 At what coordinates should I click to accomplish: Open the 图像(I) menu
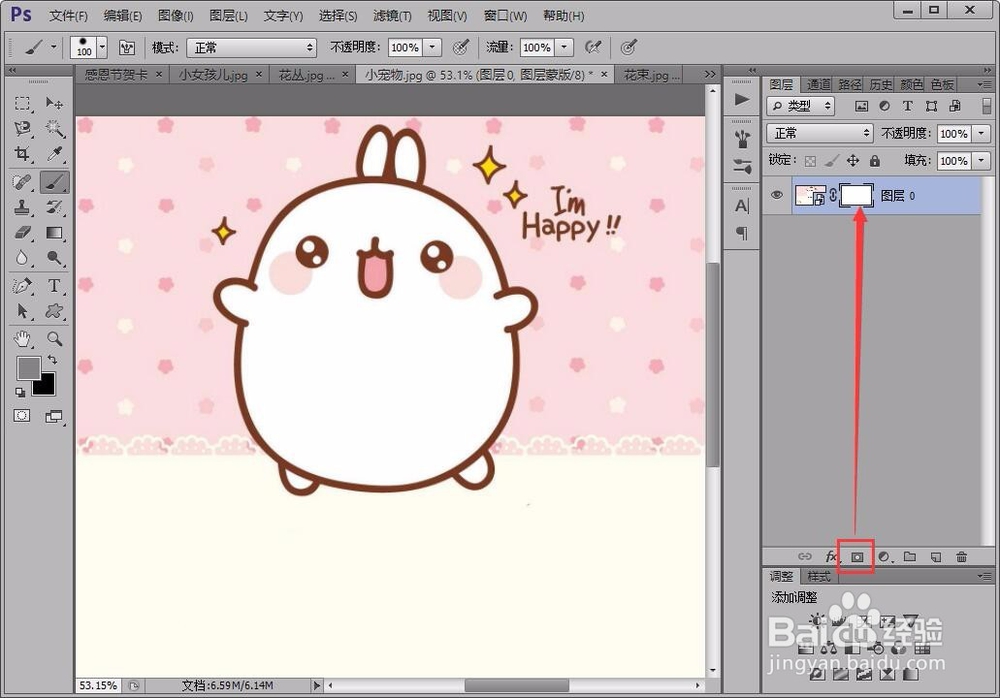175,15
